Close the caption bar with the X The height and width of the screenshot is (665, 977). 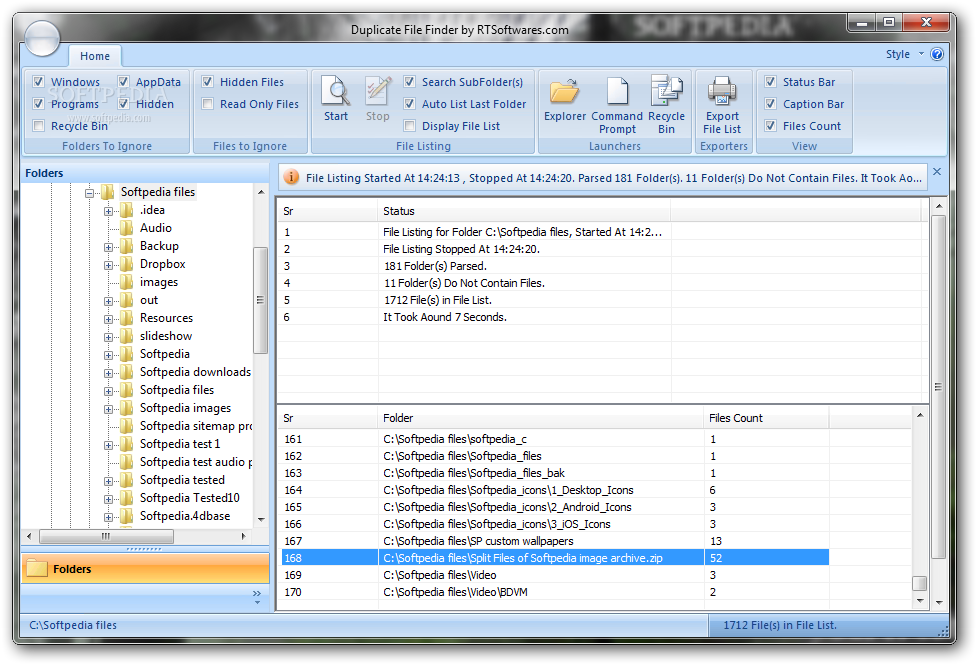936,171
